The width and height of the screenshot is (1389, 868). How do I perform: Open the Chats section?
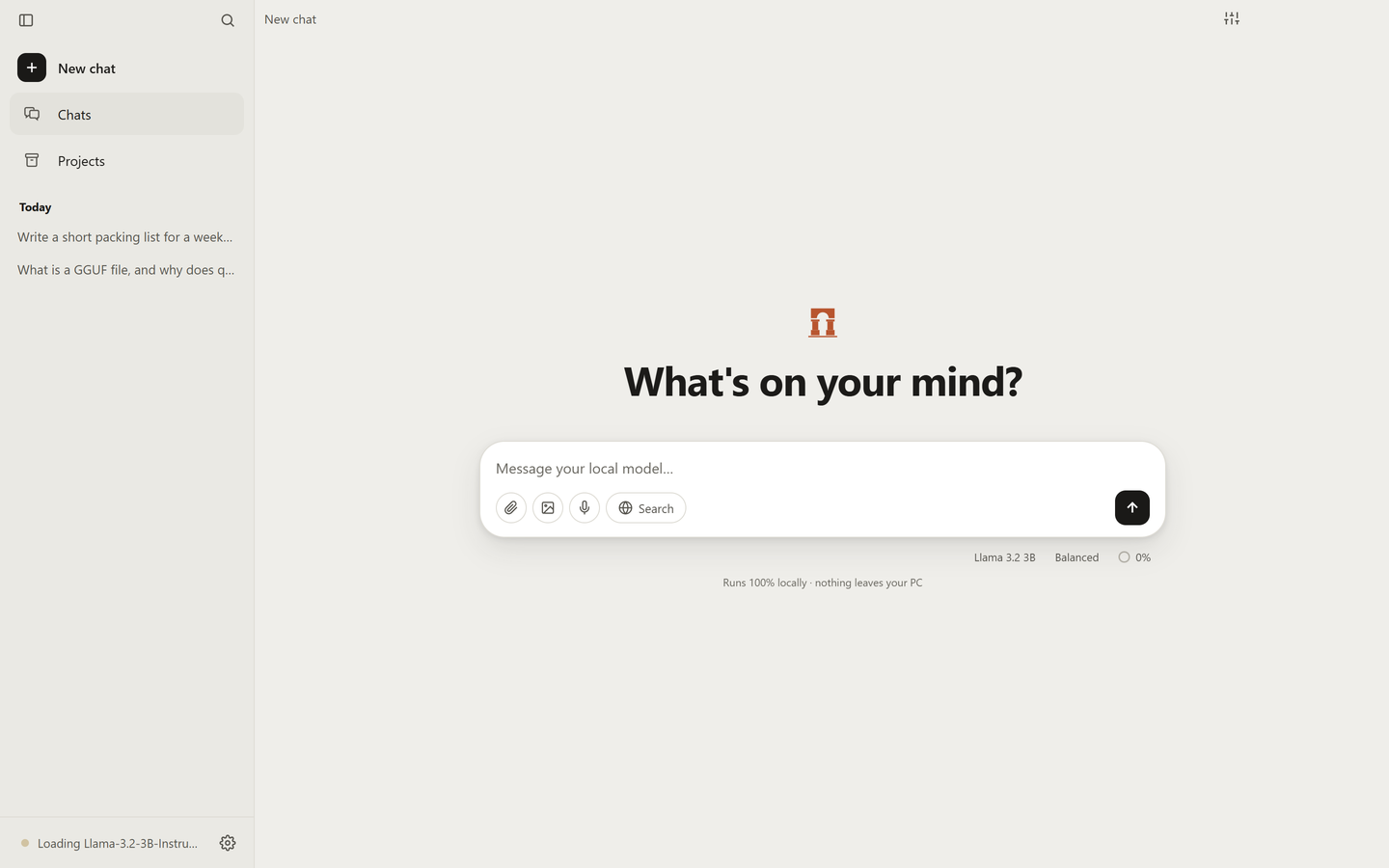pos(126,114)
